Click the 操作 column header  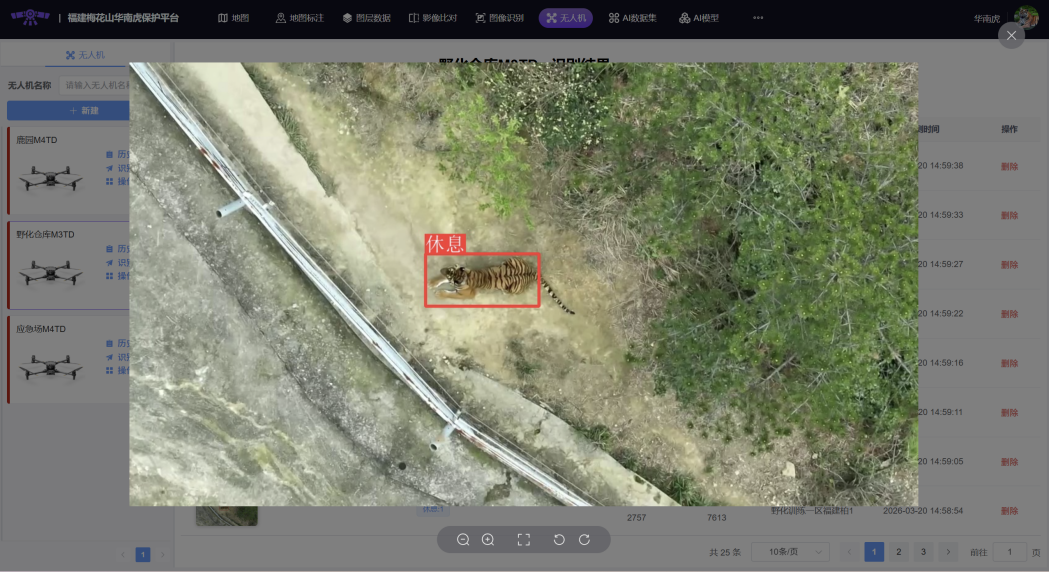point(1009,129)
